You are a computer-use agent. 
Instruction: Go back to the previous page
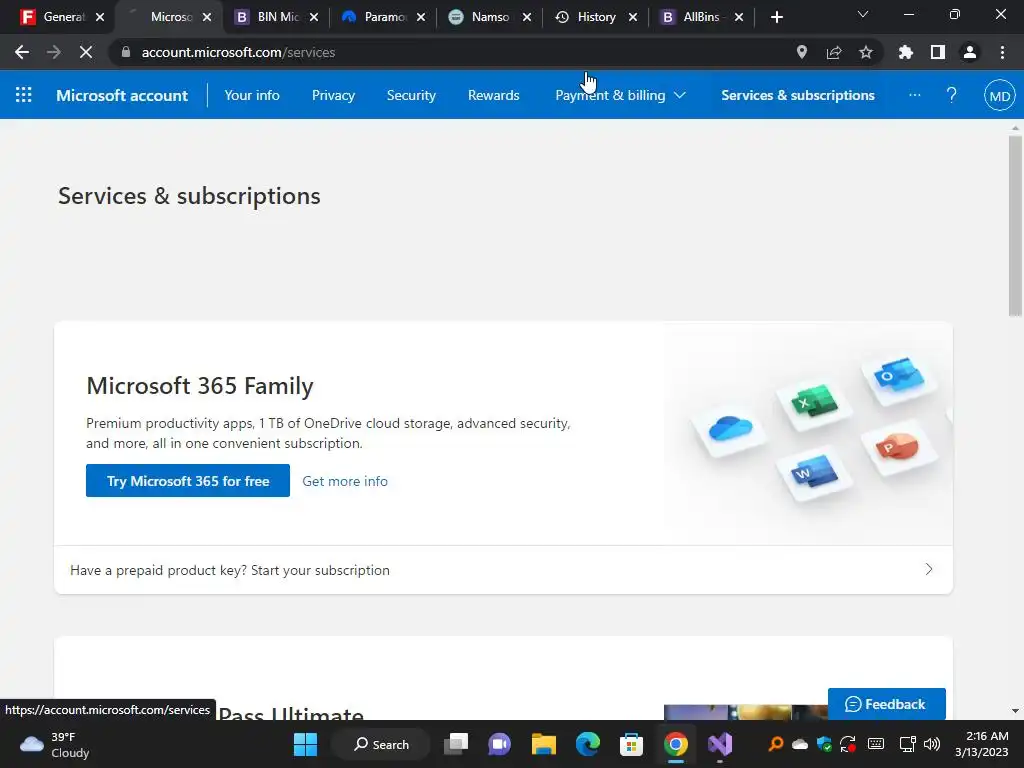(x=22, y=52)
